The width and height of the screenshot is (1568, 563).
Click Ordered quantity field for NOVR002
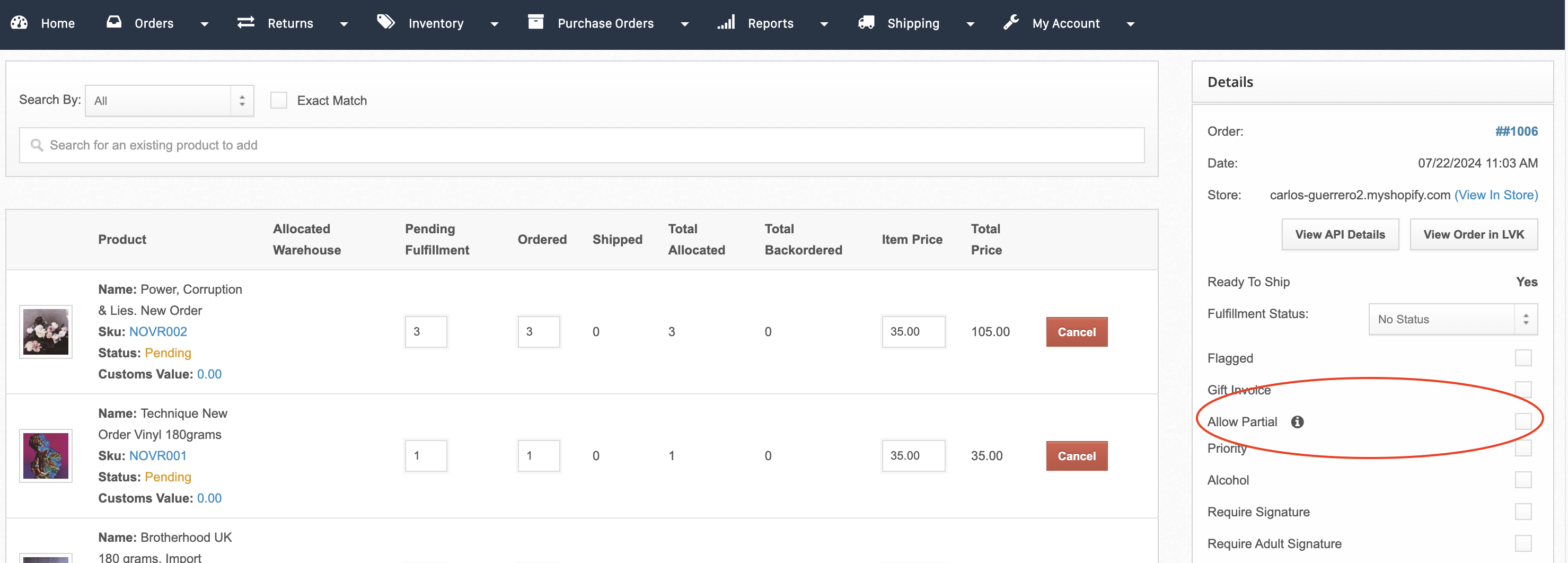click(x=539, y=332)
